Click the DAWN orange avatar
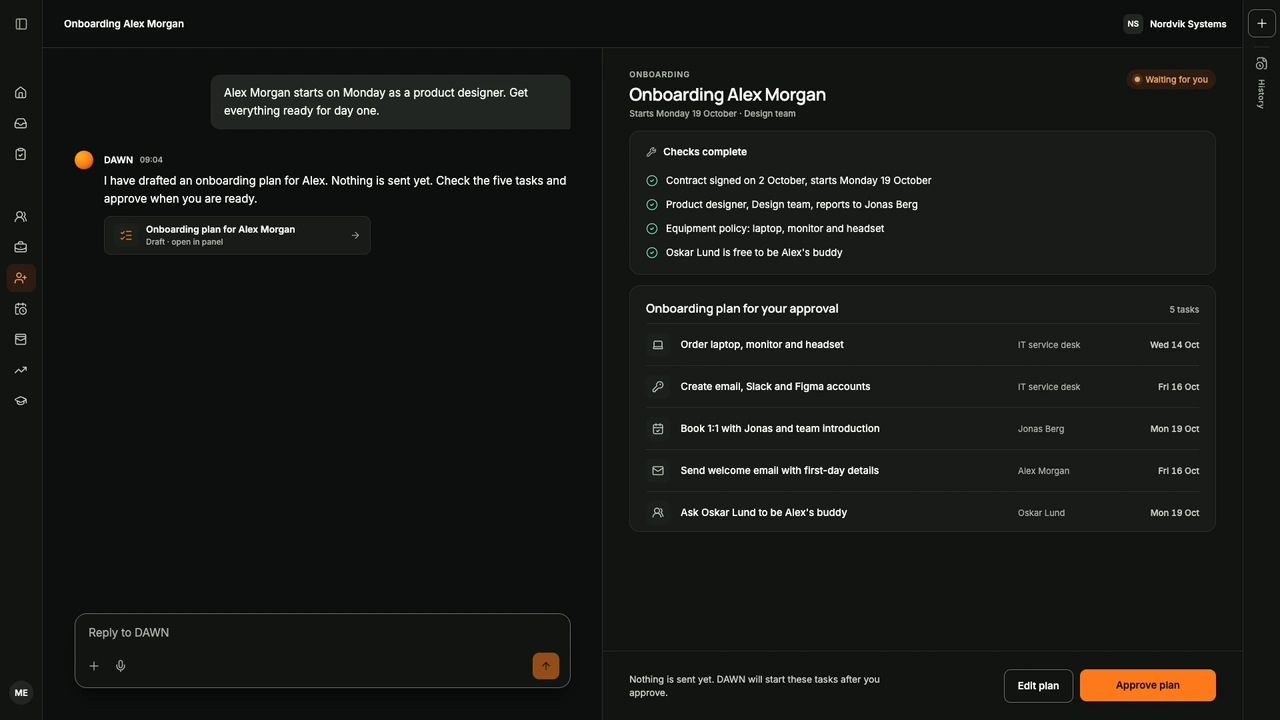Image resolution: width=1280 pixels, height=720 pixels. click(84, 160)
